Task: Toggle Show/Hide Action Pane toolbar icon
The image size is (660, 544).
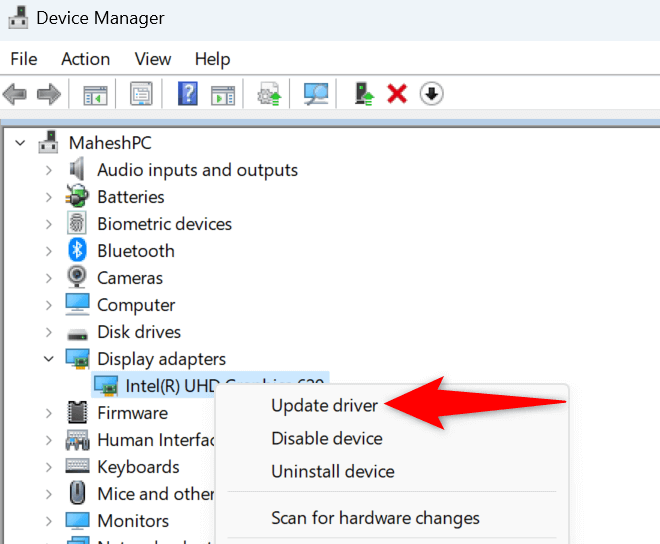Action: point(223,95)
